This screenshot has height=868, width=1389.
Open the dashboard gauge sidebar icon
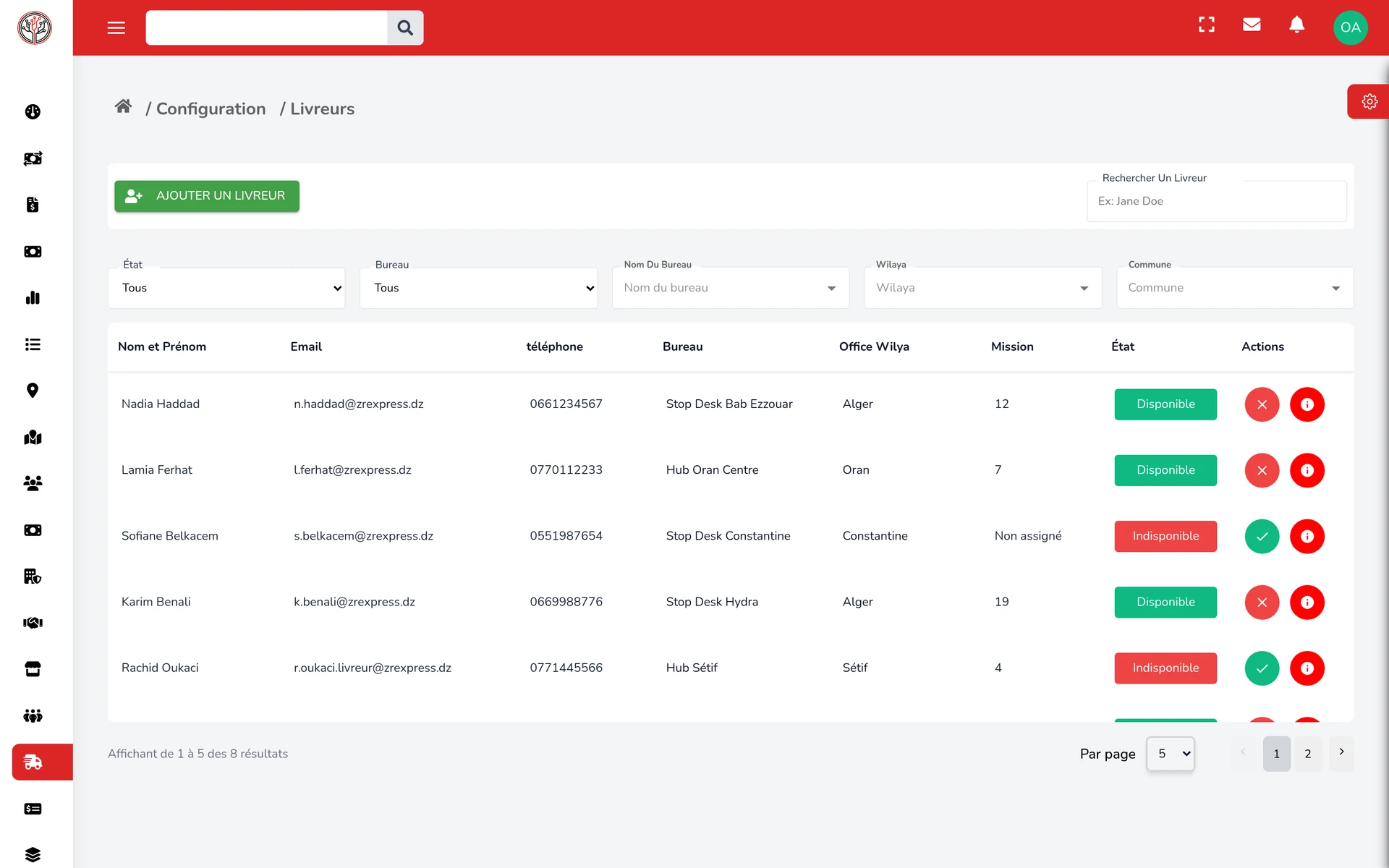tap(33, 111)
